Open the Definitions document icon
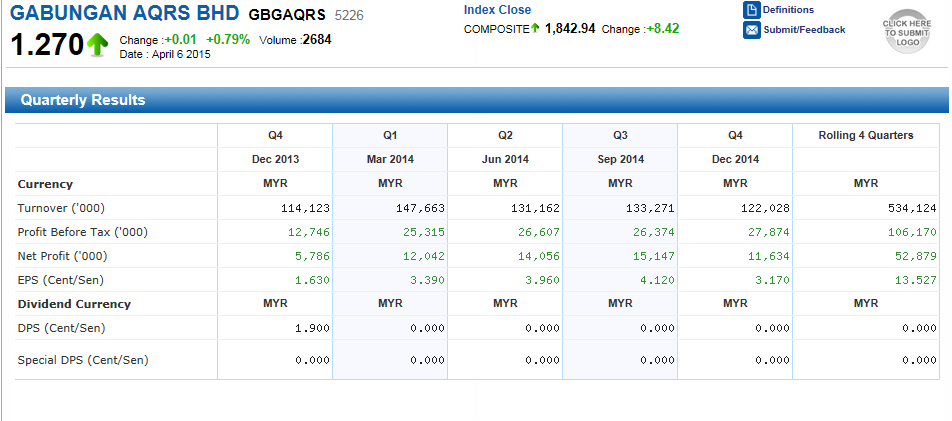The width and height of the screenshot is (952, 421). tap(752, 10)
